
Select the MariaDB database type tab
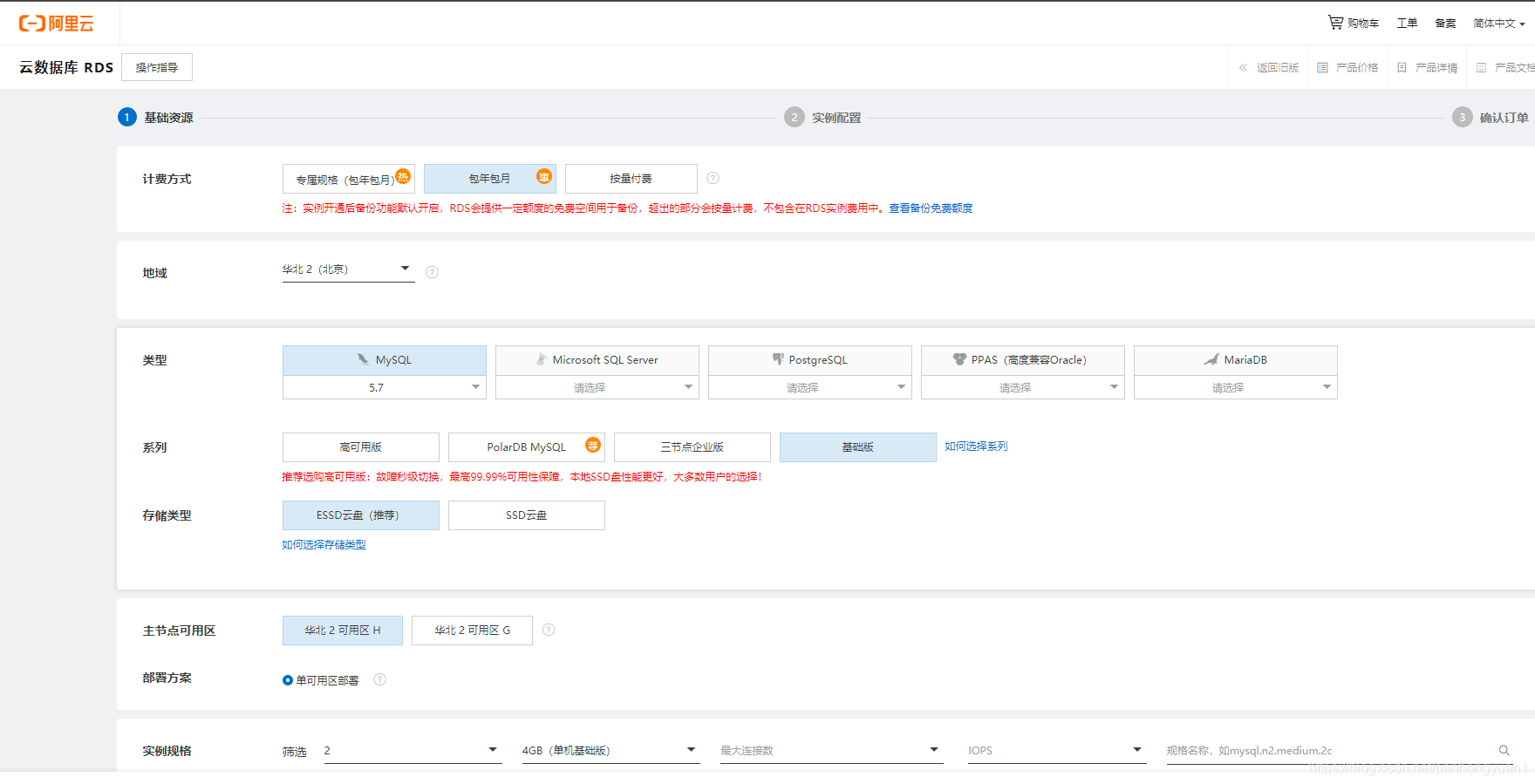[x=1236, y=360]
